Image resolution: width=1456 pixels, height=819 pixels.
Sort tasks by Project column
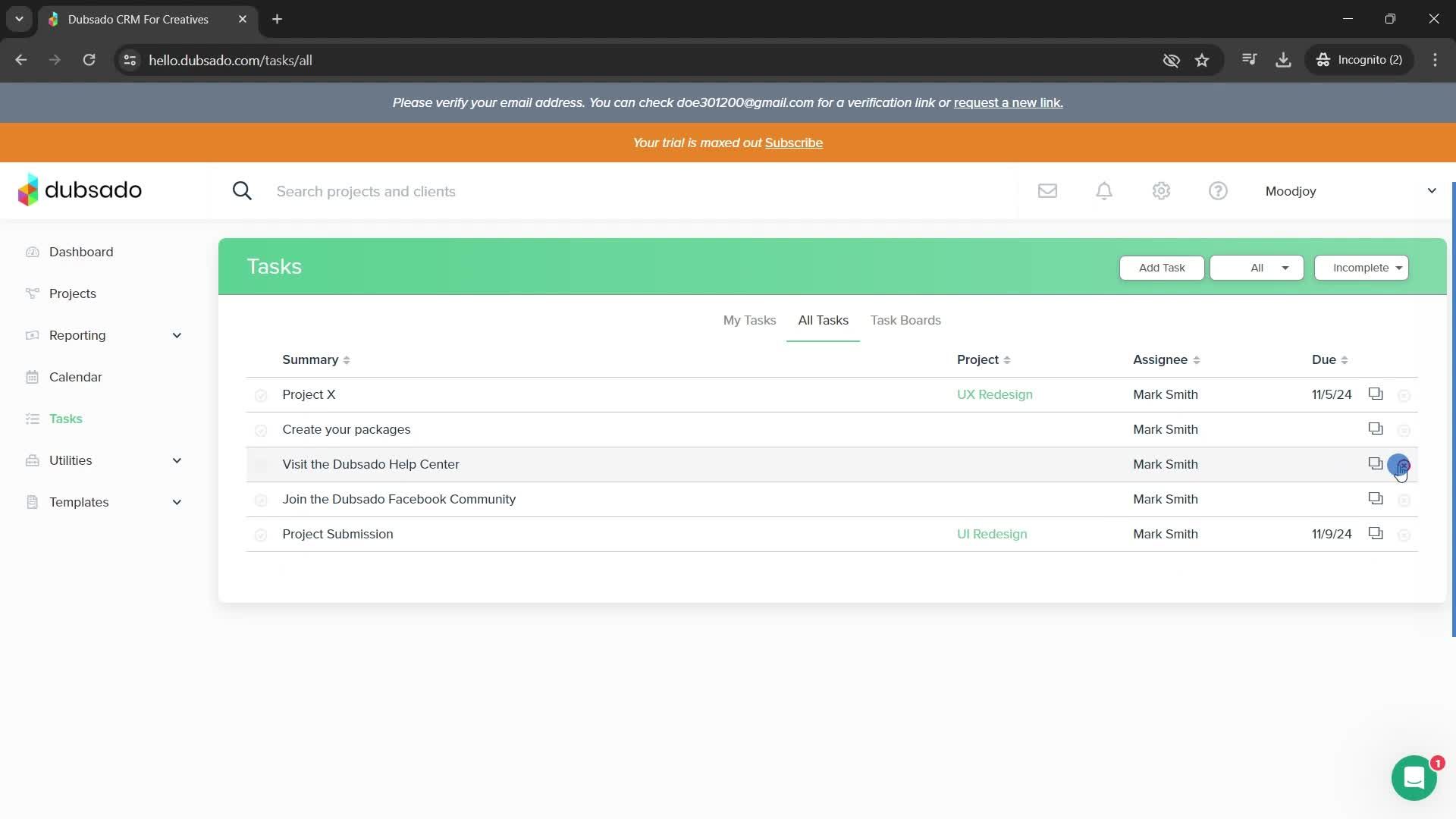tap(984, 359)
